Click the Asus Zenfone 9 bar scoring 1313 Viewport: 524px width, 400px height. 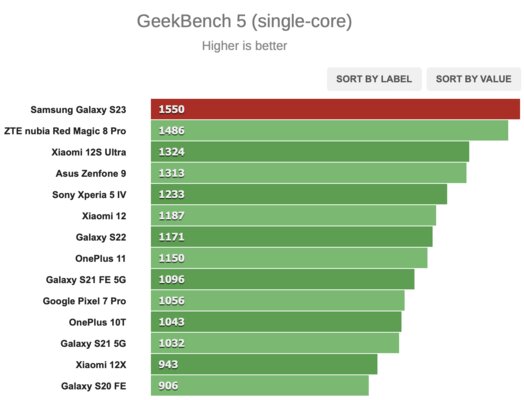point(308,173)
